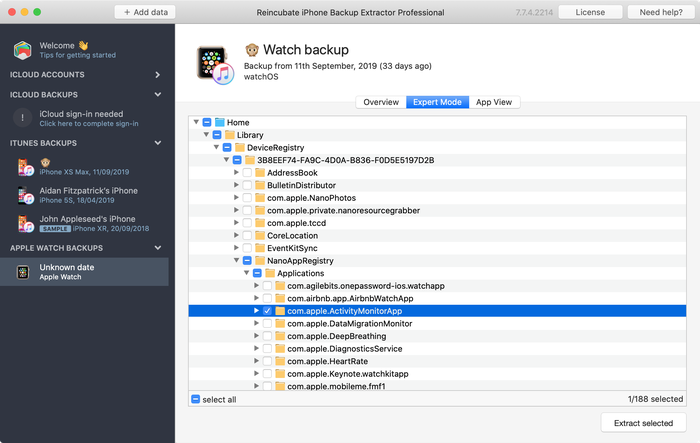Select the iPhone XS Max backup icon
Viewport: 700px width, 443px height.
click(x=25, y=167)
